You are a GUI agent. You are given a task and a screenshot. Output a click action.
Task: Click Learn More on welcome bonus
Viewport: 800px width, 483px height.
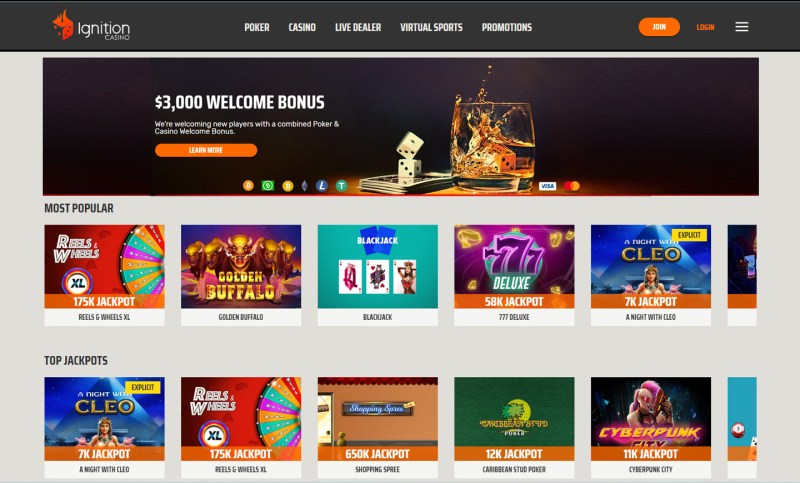coord(206,150)
